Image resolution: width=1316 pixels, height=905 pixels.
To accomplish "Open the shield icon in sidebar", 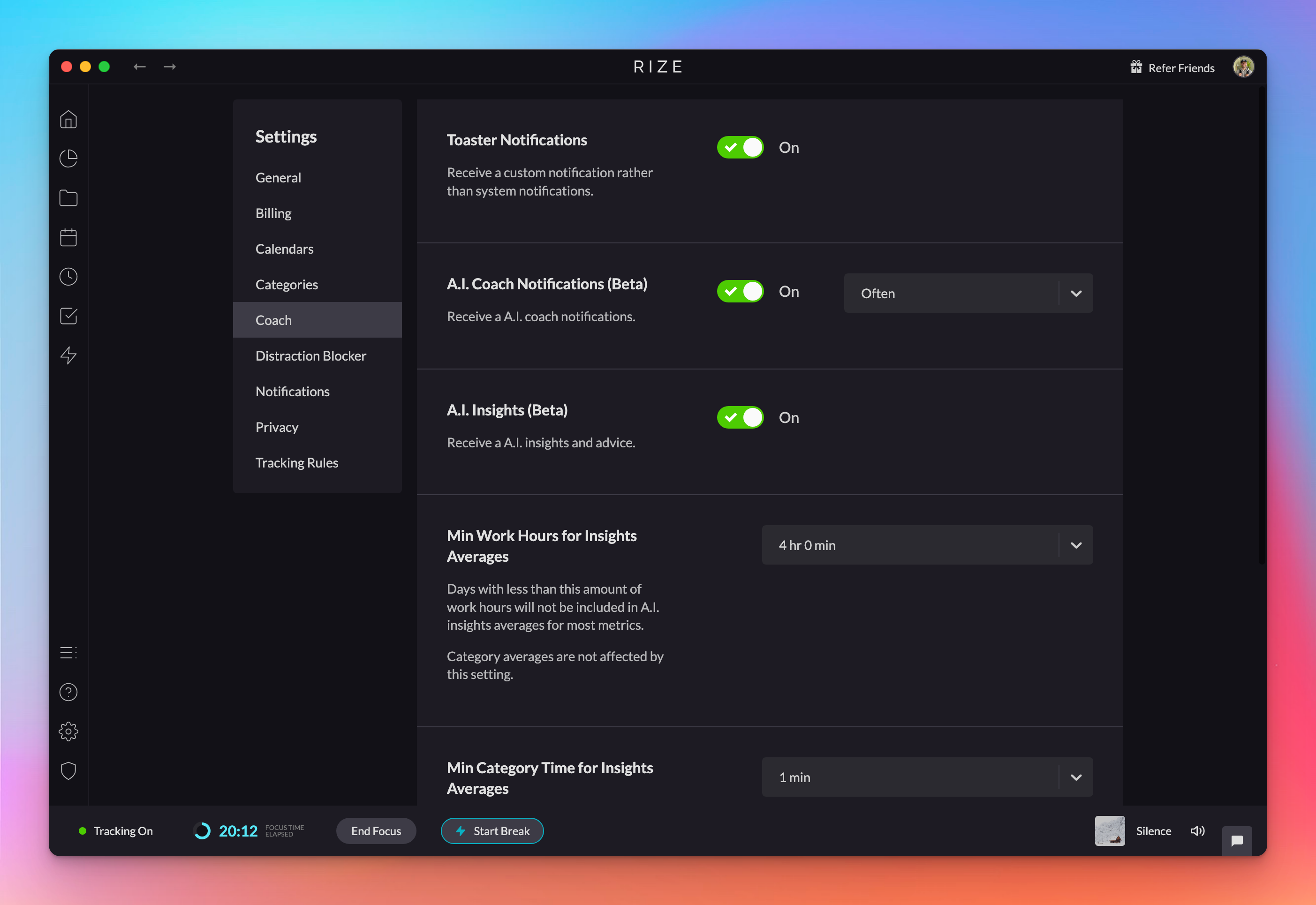I will (x=68, y=770).
